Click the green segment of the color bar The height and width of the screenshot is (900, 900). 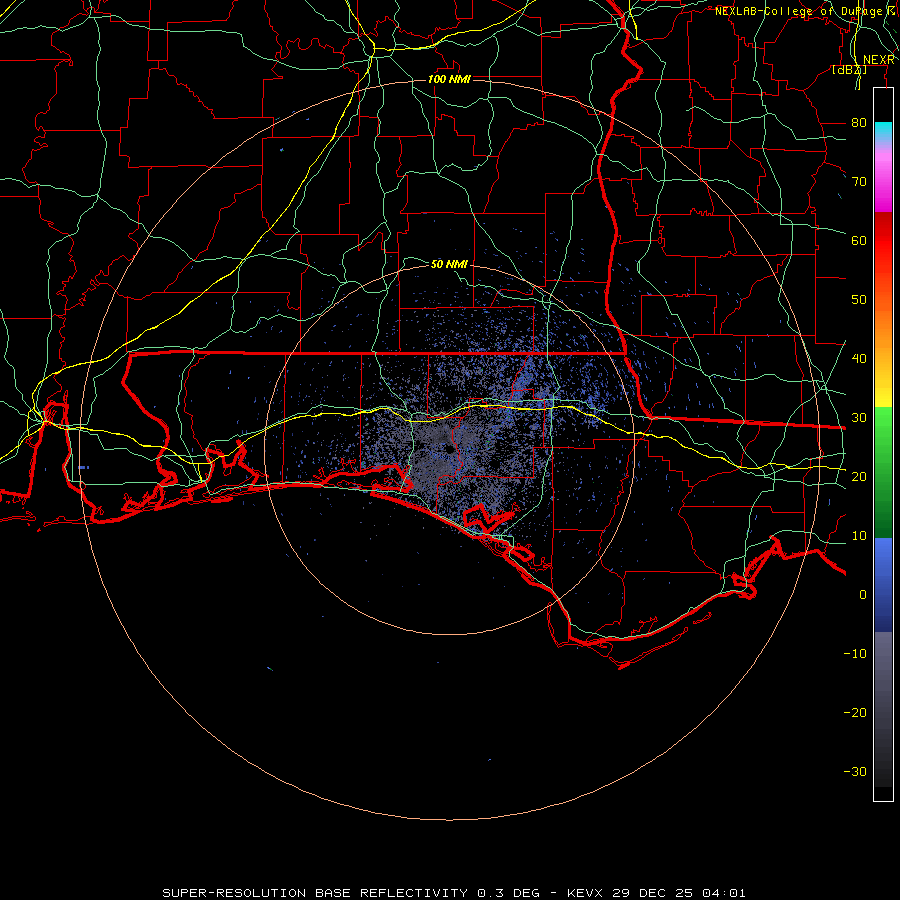pos(883,472)
